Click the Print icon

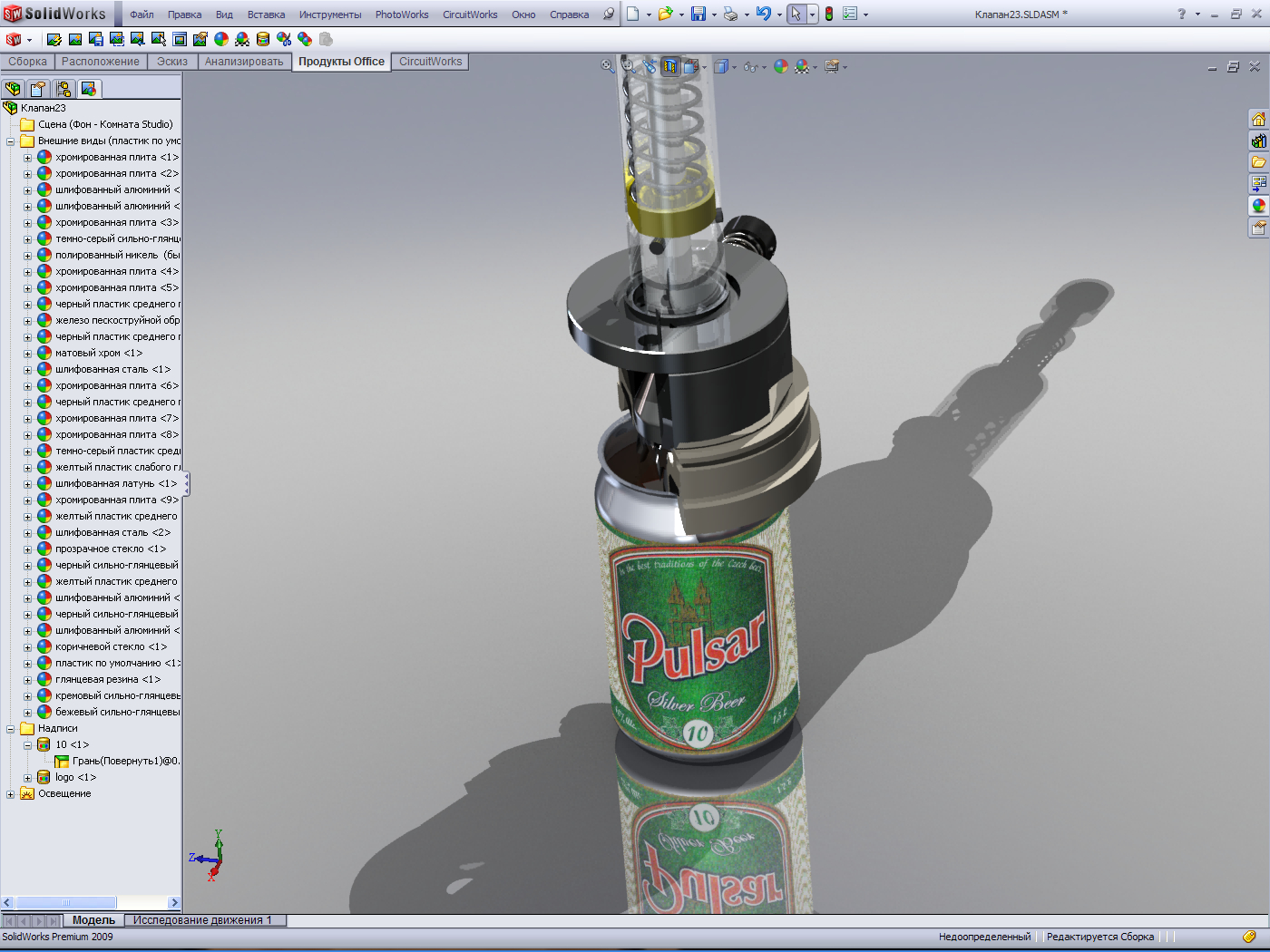730,14
